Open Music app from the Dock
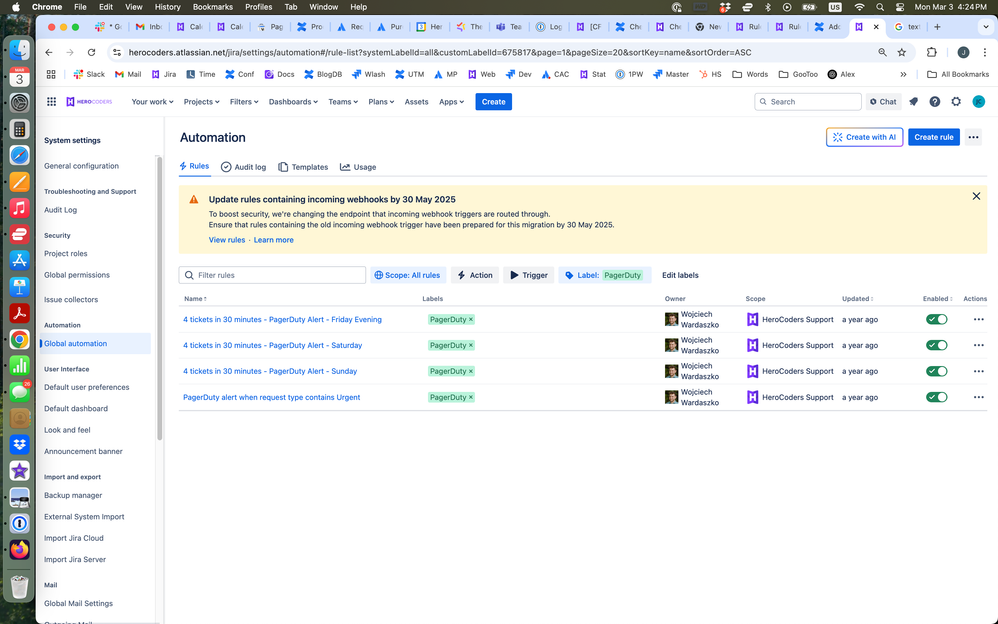The height and width of the screenshot is (624, 998). 20,208
